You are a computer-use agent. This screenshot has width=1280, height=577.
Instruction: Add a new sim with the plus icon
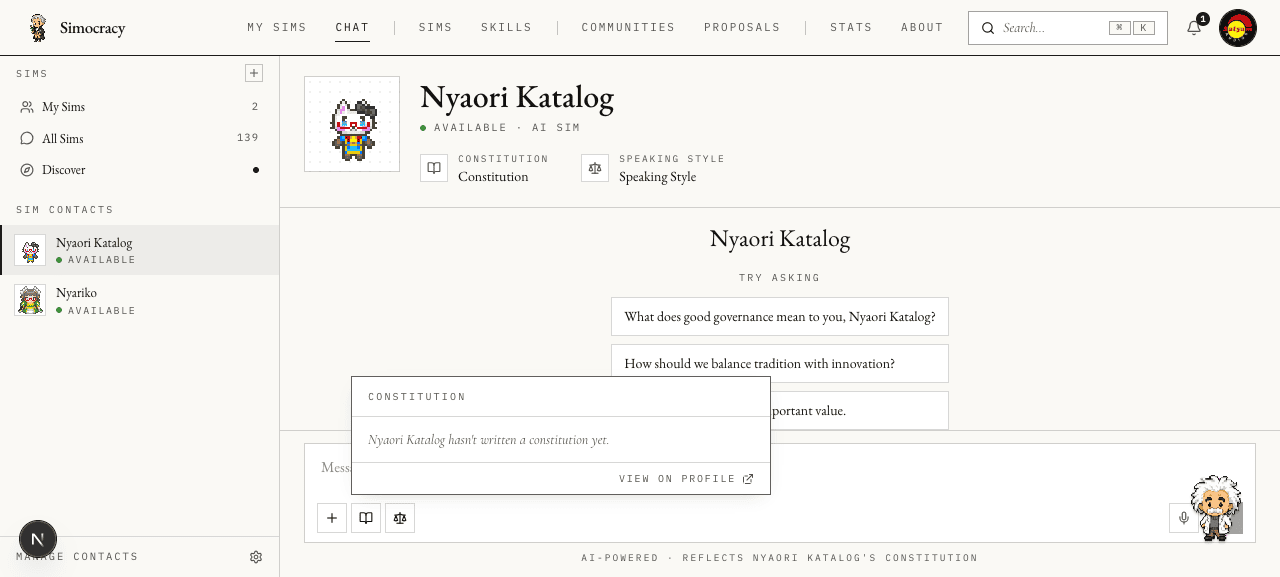pos(254,73)
